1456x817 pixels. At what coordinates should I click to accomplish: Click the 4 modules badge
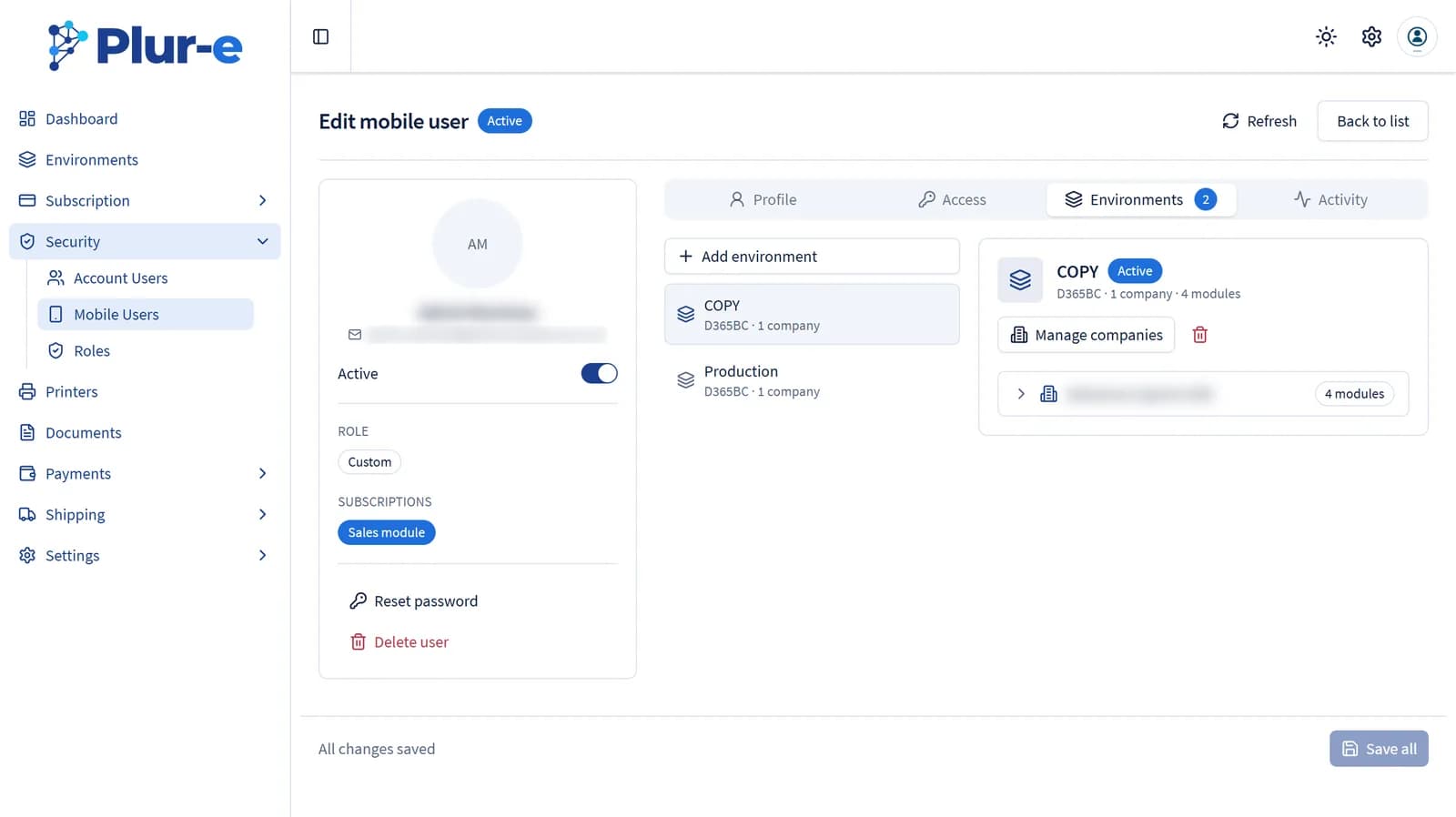point(1354,394)
